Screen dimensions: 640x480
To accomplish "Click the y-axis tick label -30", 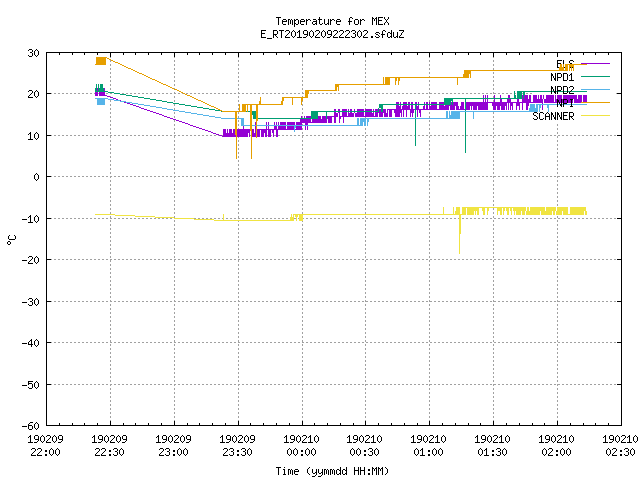I will pos(31,302).
